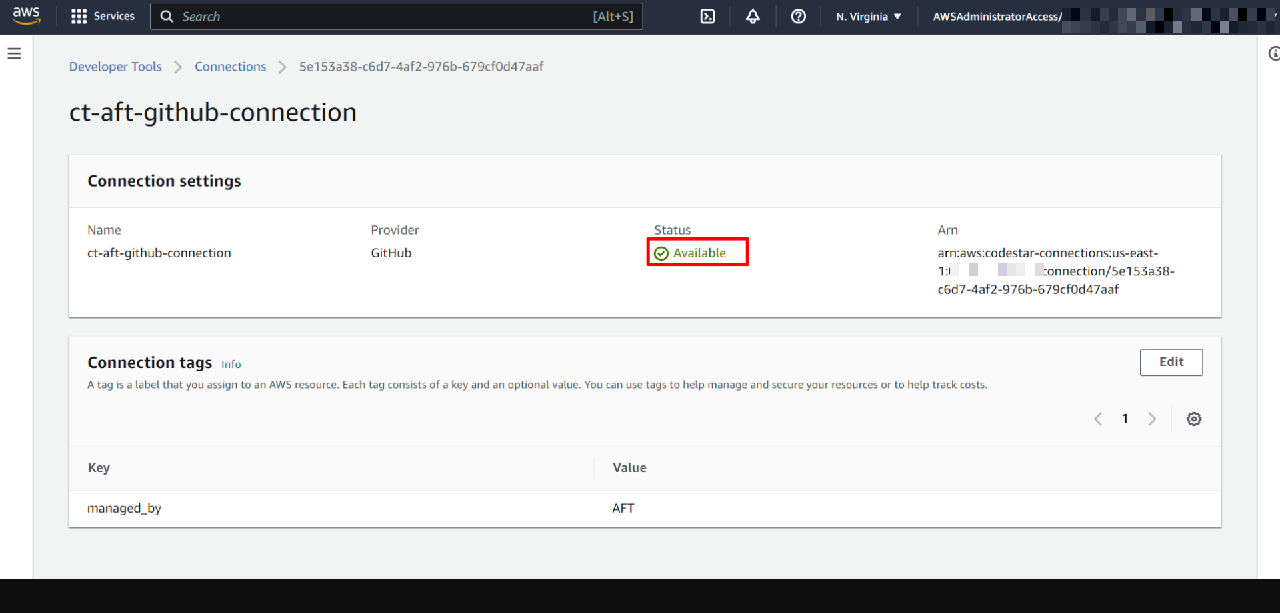Image resolution: width=1280 pixels, height=613 pixels.
Task: Click the AWS logo home icon
Action: 26,16
